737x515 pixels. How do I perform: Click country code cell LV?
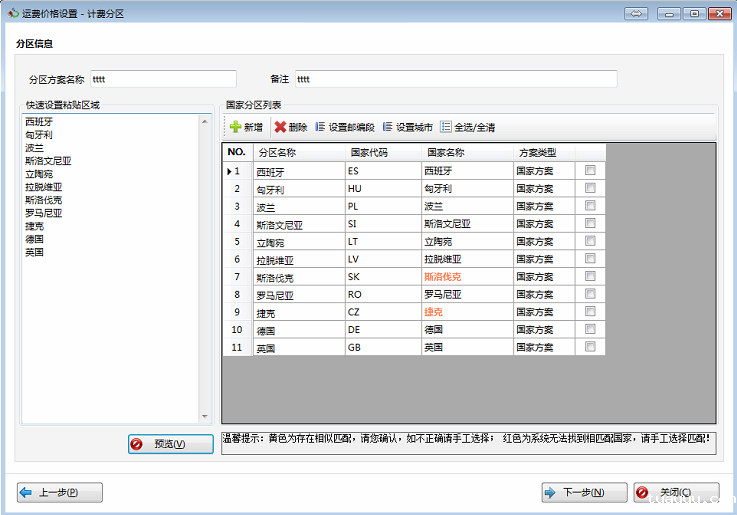tap(384, 259)
